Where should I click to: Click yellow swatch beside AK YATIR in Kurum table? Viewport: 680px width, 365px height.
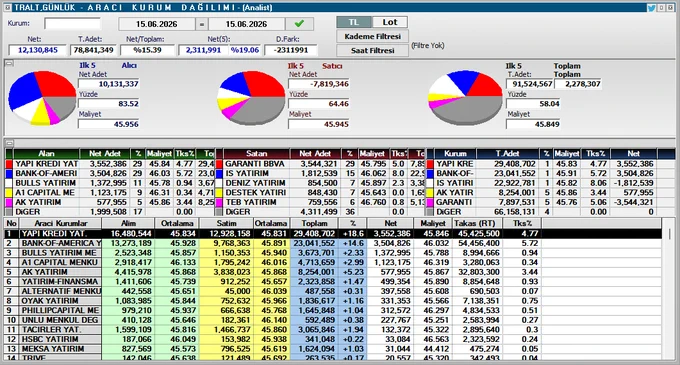tap(430, 193)
